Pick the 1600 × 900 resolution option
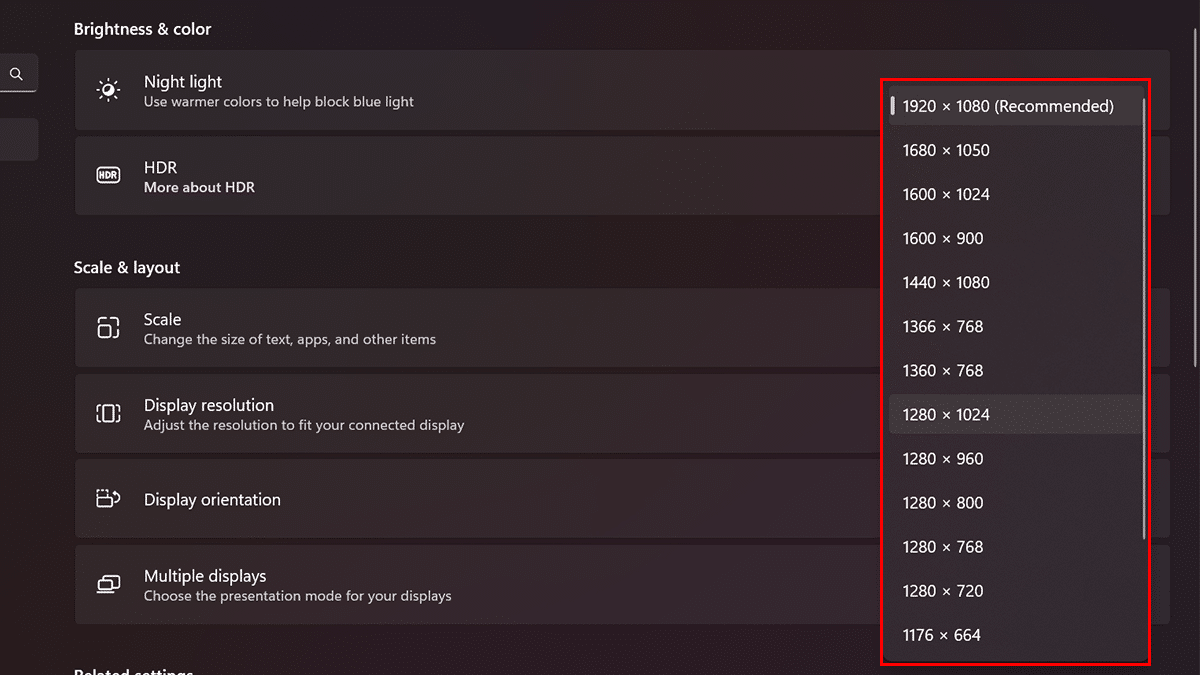Viewport: 1200px width, 675px height. point(943,238)
